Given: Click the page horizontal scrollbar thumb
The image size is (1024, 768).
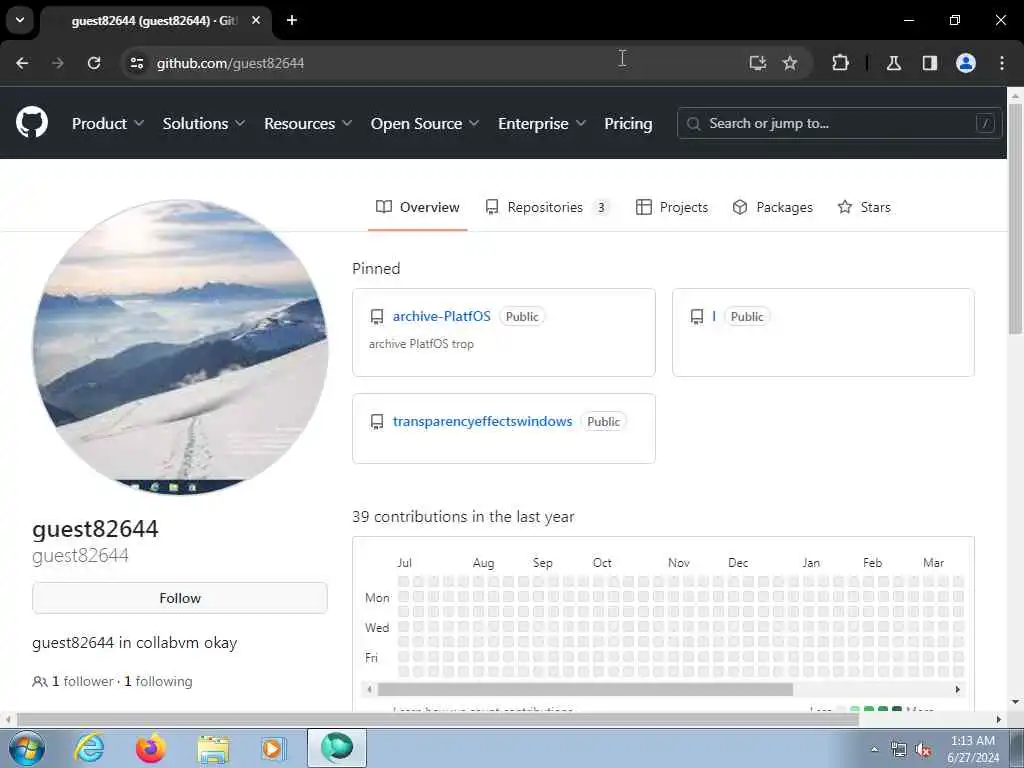Looking at the screenshot, I should tap(438, 719).
